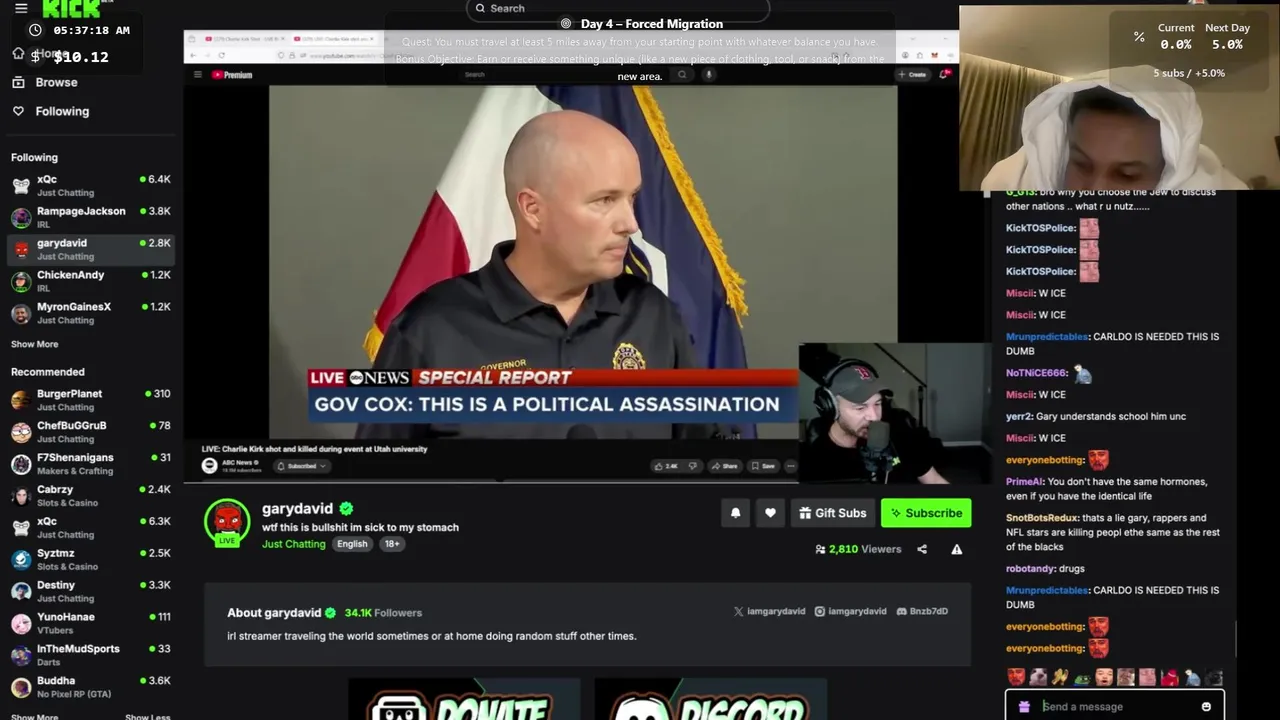
Task: Click the report warning triangle icon
Action: [957, 549]
